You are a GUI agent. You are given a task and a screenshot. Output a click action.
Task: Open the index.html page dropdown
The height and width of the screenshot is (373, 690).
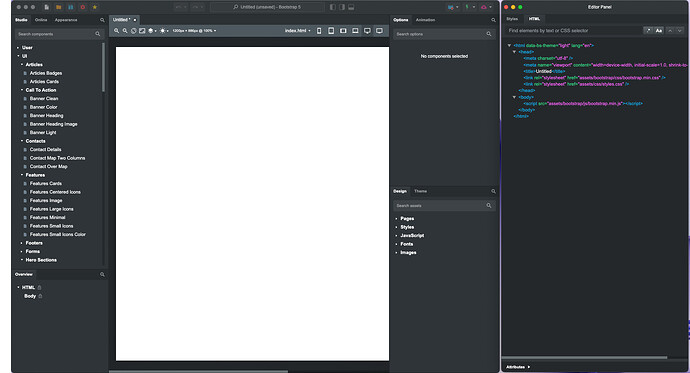click(x=297, y=31)
